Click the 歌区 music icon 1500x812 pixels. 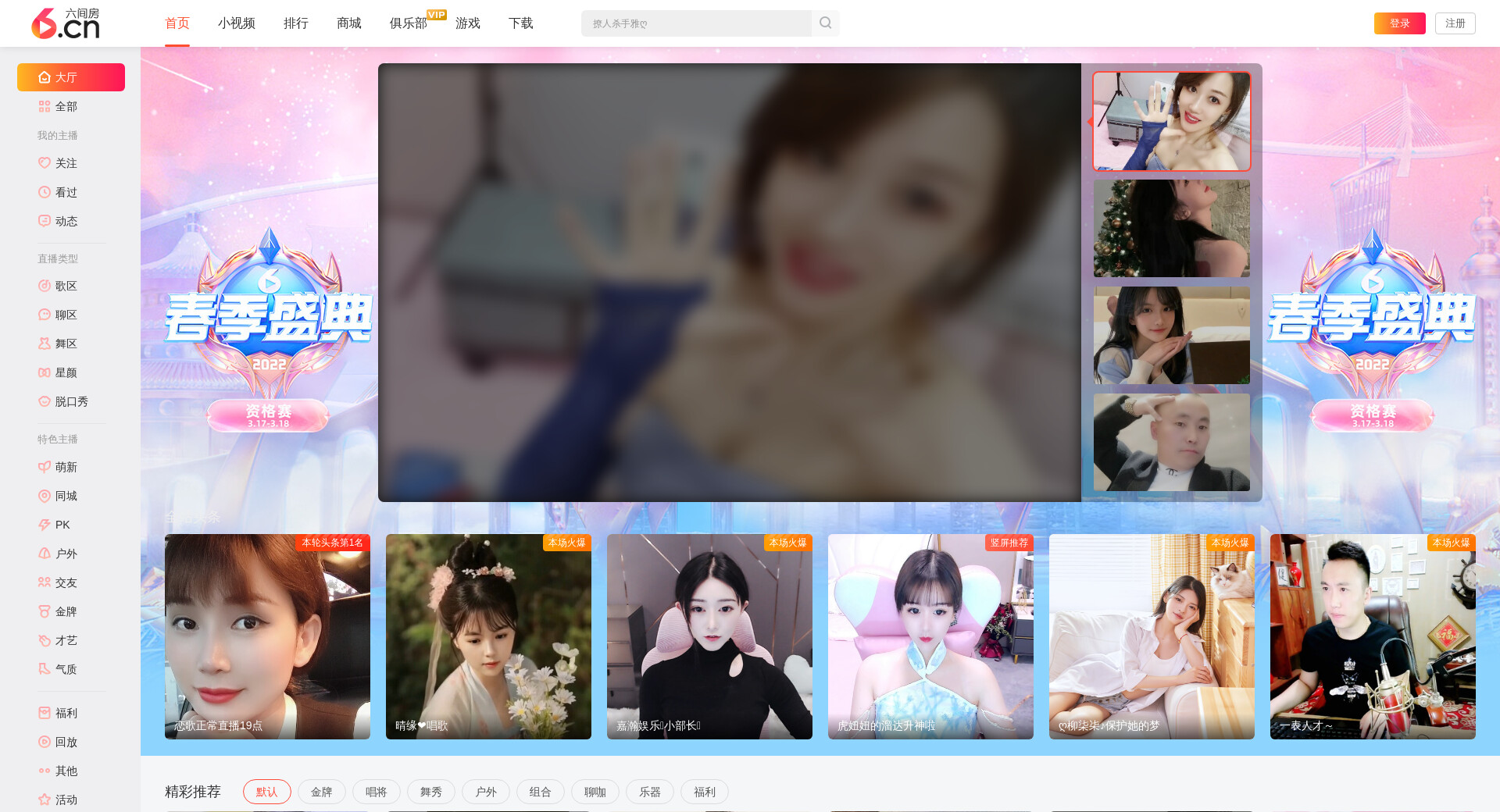[x=45, y=286]
